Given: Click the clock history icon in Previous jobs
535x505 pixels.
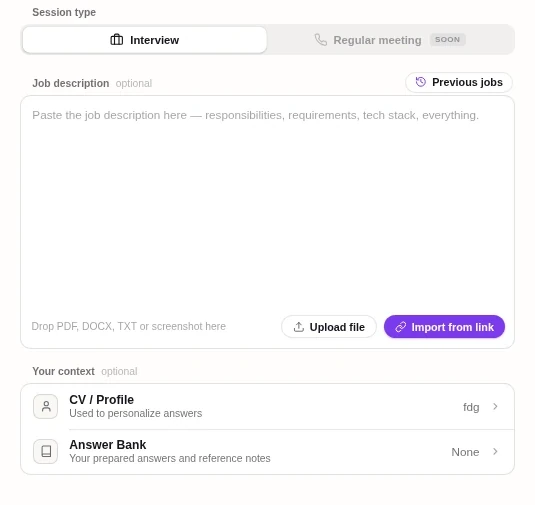Looking at the screenshot, I should click(421, 82).
